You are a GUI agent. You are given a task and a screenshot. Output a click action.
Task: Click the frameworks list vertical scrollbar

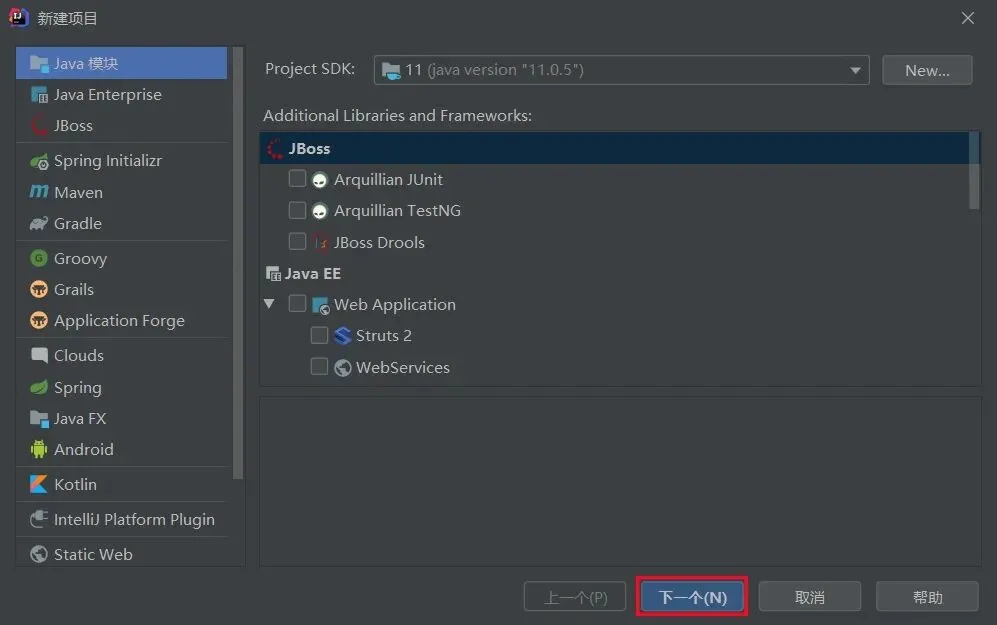pos(974,170)
